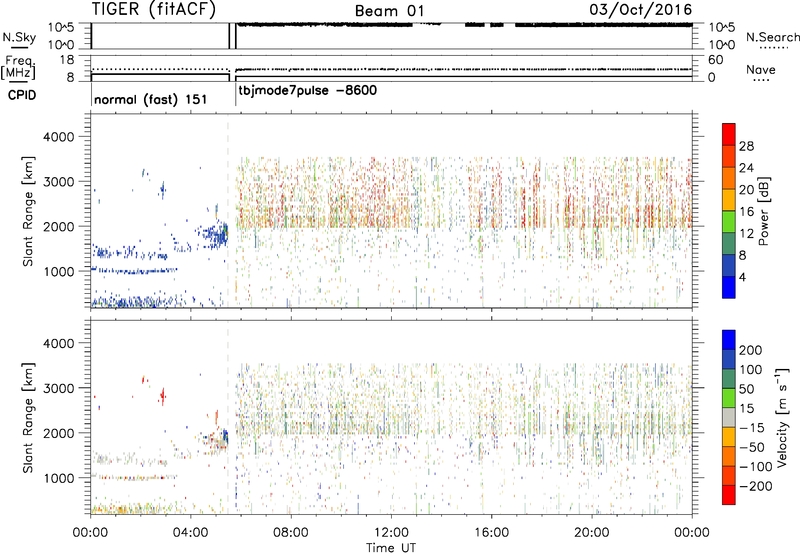Click the 'Power [dB]' color bar label

[x=764, y=211]
